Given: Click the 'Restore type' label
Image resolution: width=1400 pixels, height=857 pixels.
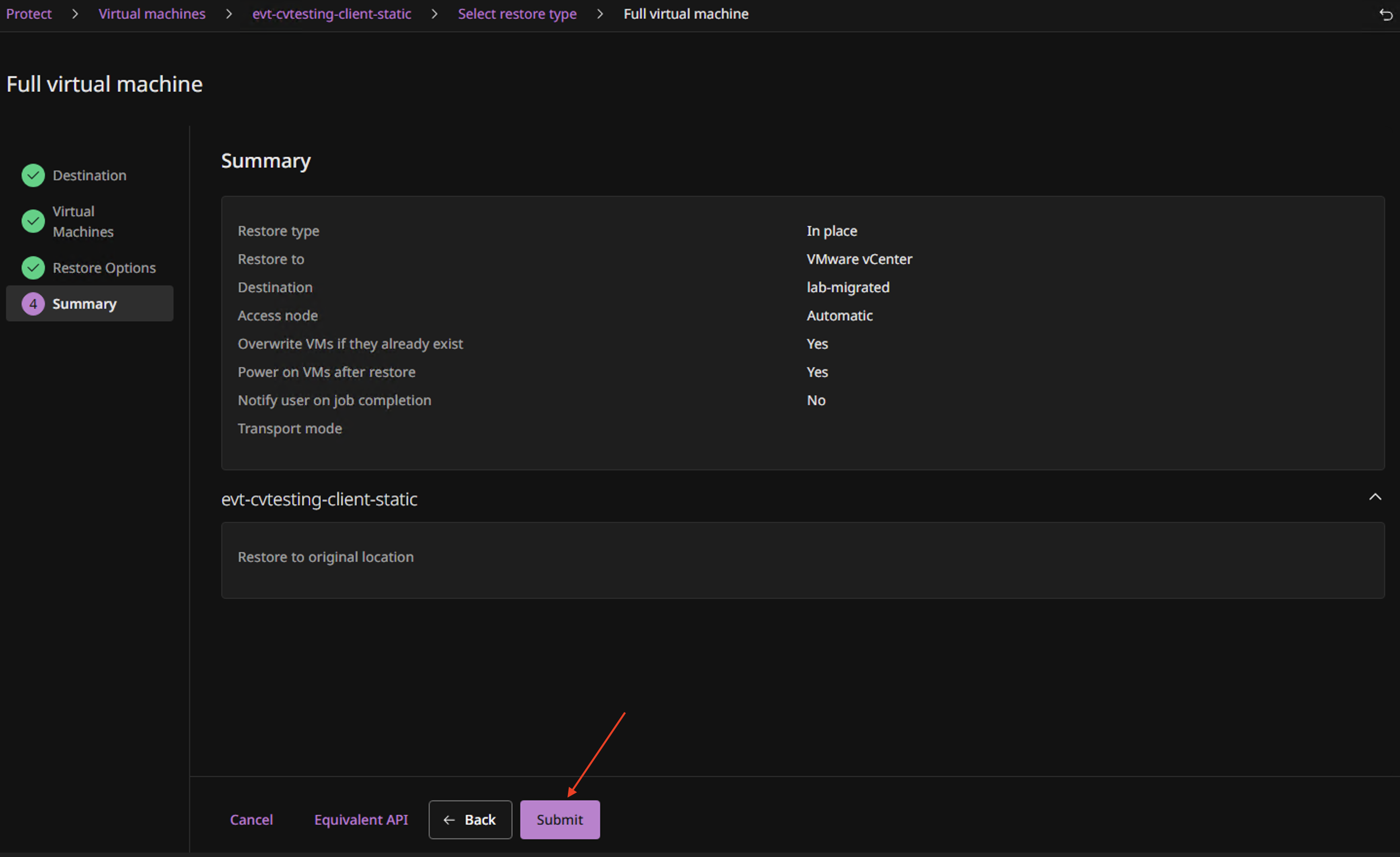Looking at the screenshot, I should tap(279, 231).
